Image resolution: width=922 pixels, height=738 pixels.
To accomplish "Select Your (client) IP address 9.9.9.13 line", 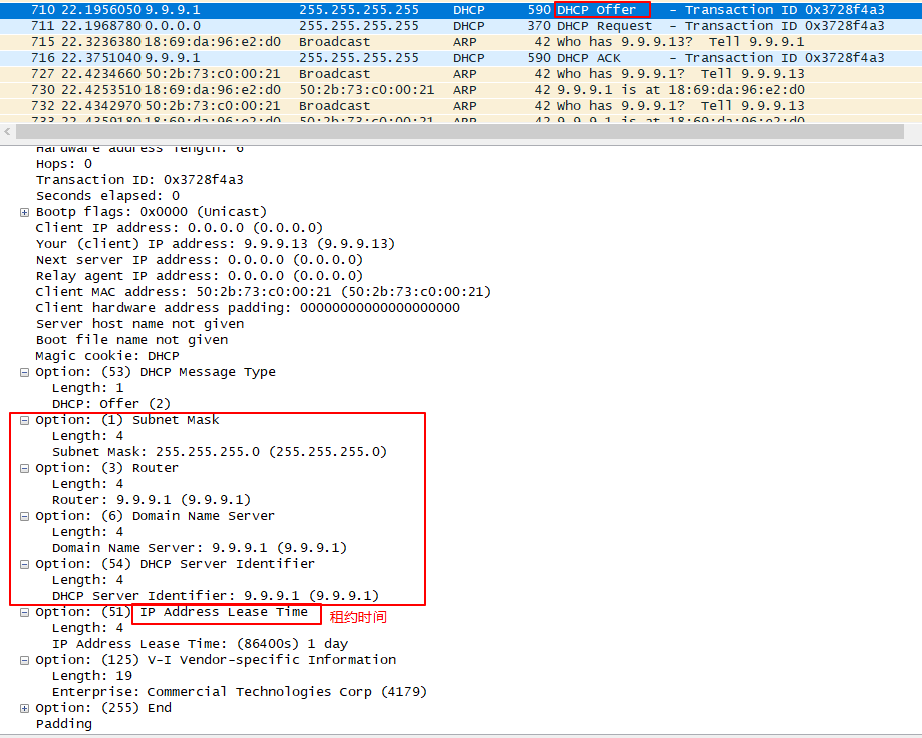I will pos(215,244).
